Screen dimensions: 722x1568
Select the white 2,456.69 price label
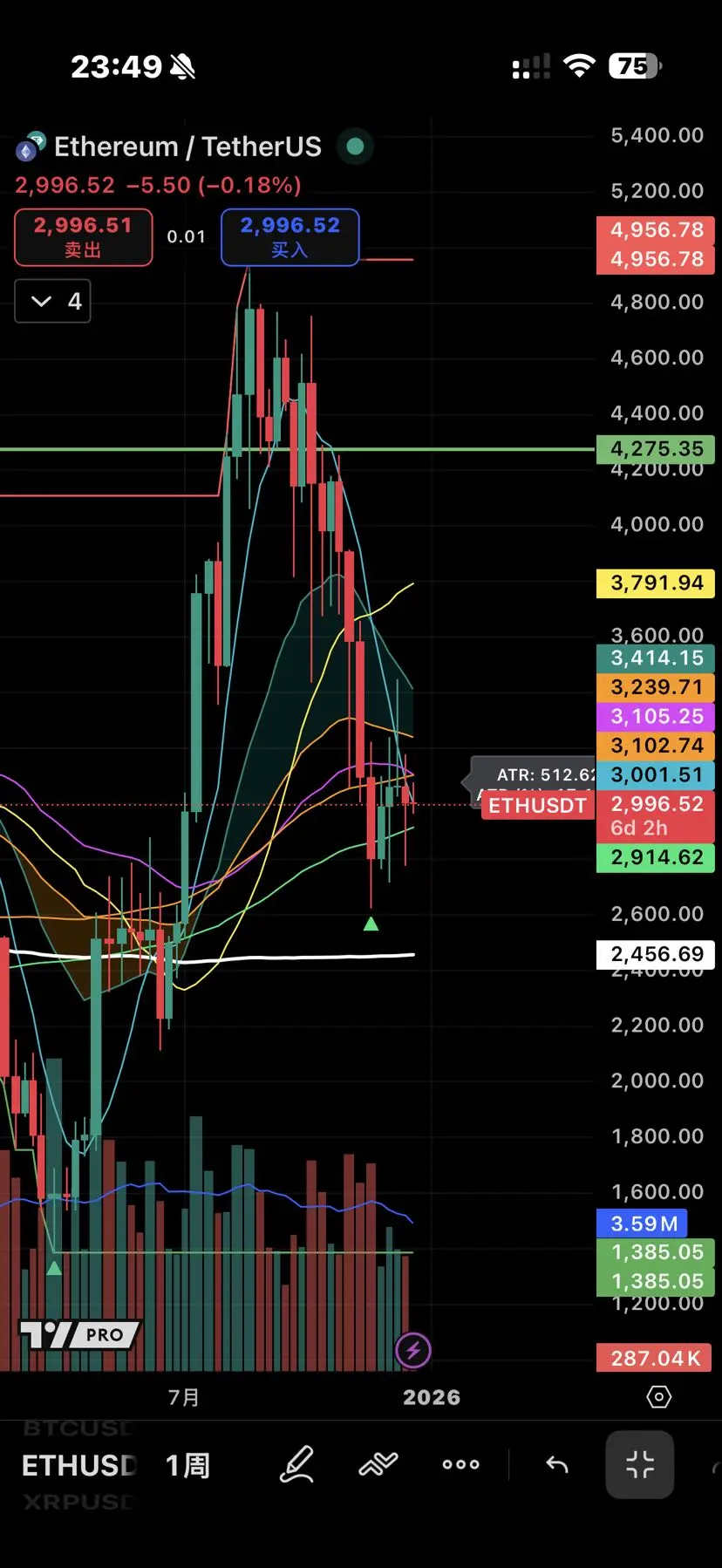click(x=656, y=955)
